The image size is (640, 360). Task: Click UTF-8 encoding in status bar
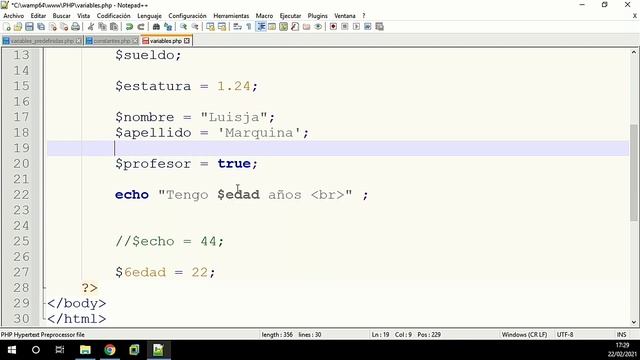(565, 335)
